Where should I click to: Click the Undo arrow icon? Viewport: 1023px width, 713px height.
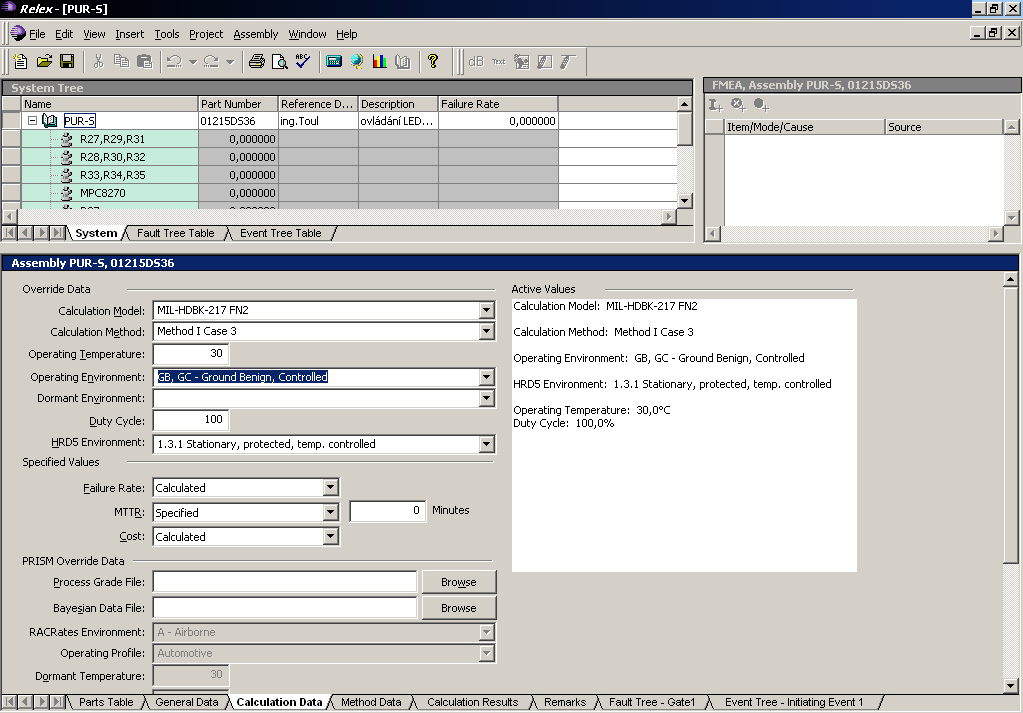click(174, 61)
